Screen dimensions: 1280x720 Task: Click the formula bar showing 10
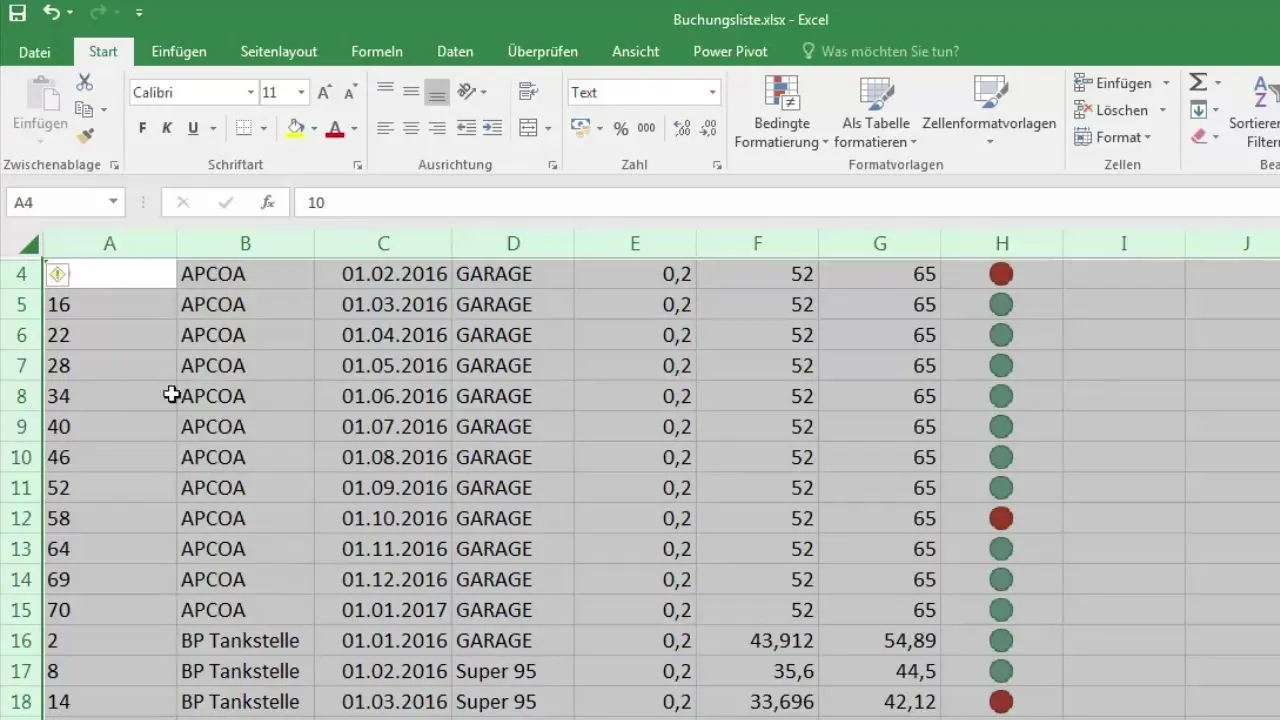(786, 202)
